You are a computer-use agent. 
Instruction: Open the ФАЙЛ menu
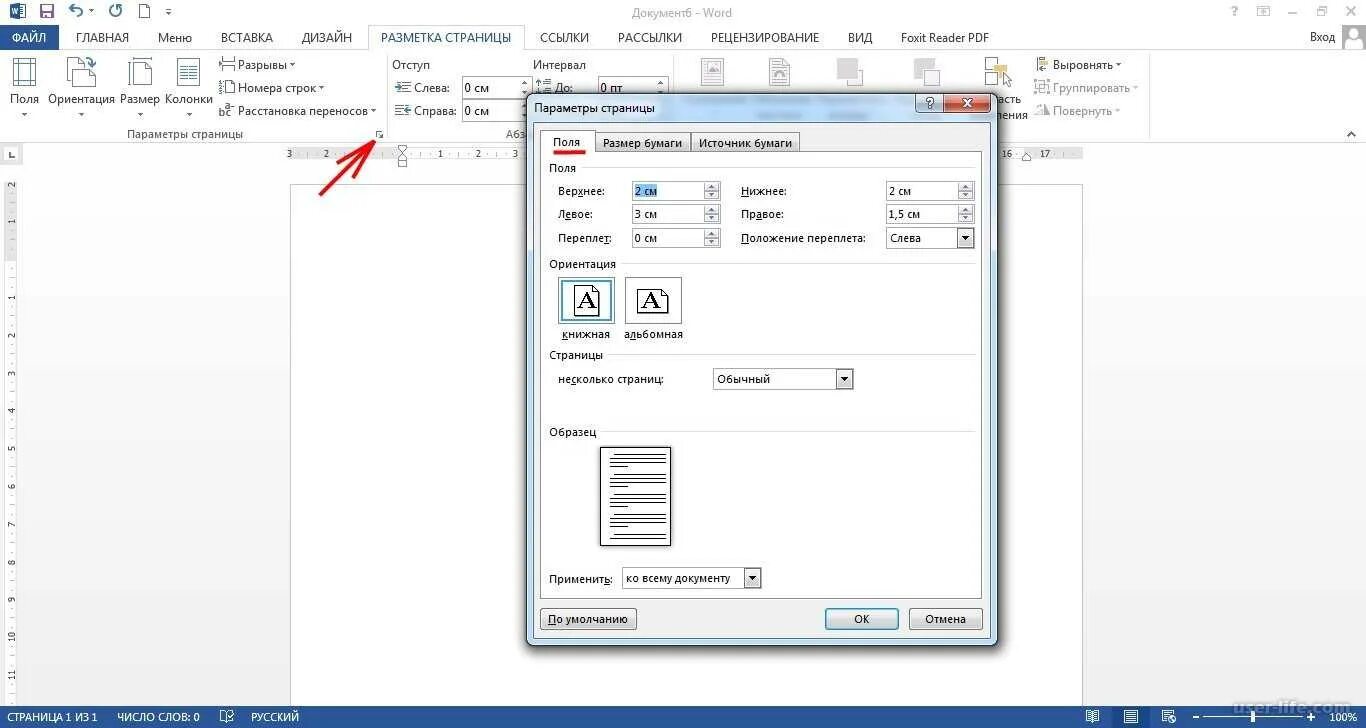coord(29,37)
